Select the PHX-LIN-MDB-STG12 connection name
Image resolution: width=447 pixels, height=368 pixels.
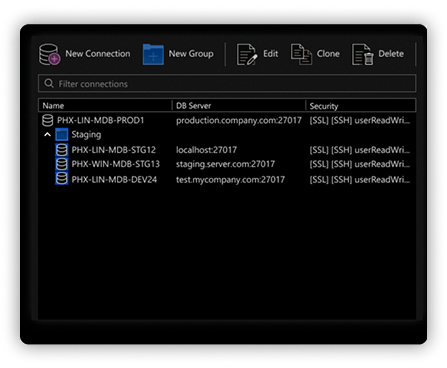tap(114, 150)
